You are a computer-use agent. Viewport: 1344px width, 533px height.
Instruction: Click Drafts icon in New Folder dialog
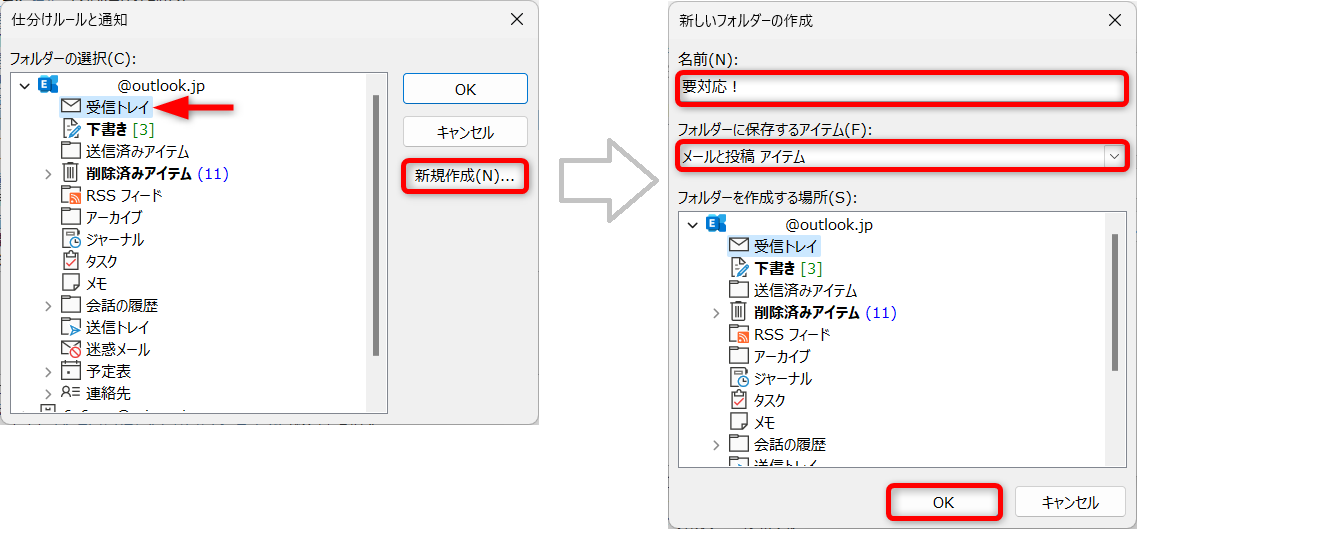click(x=739, y=268)
